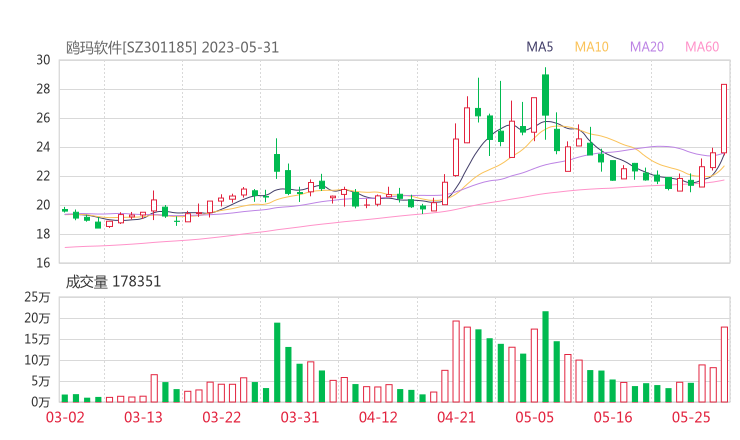Click the price axis value 24
The height and width of the screenshot is (440, 740).
pos(43,147)
